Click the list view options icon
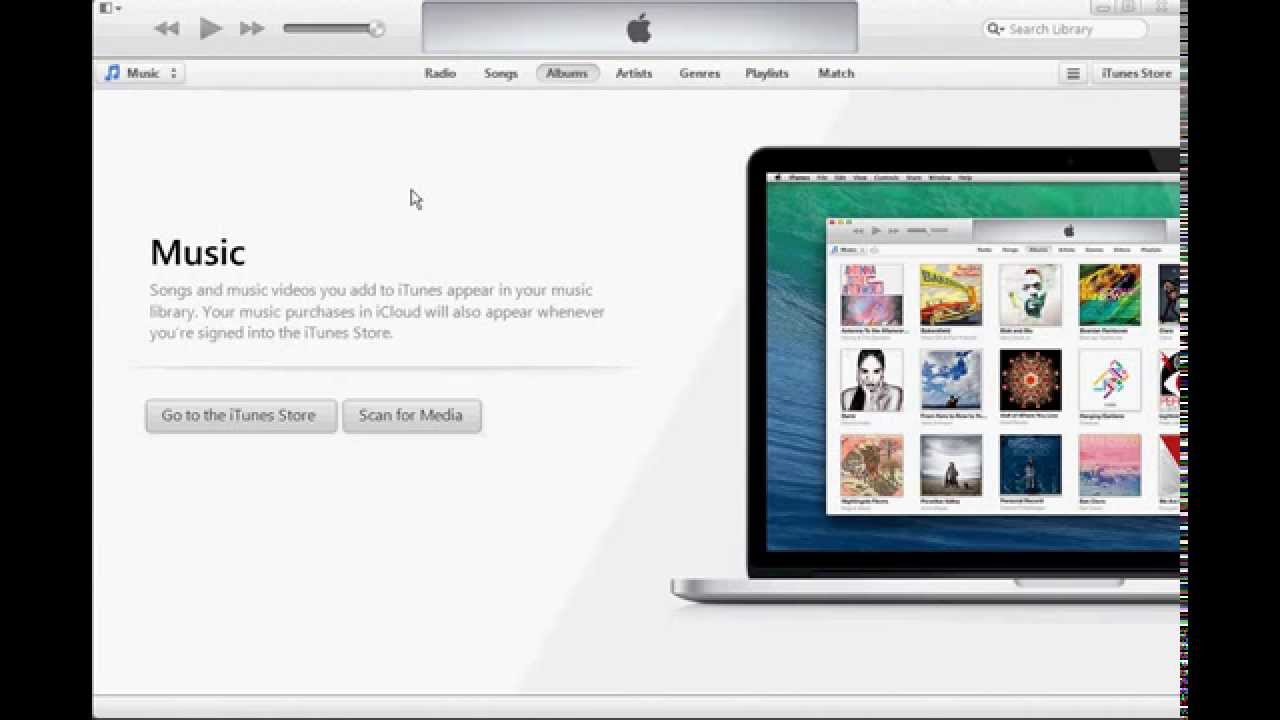The image size is (1280, 720). pos(1073,73)
